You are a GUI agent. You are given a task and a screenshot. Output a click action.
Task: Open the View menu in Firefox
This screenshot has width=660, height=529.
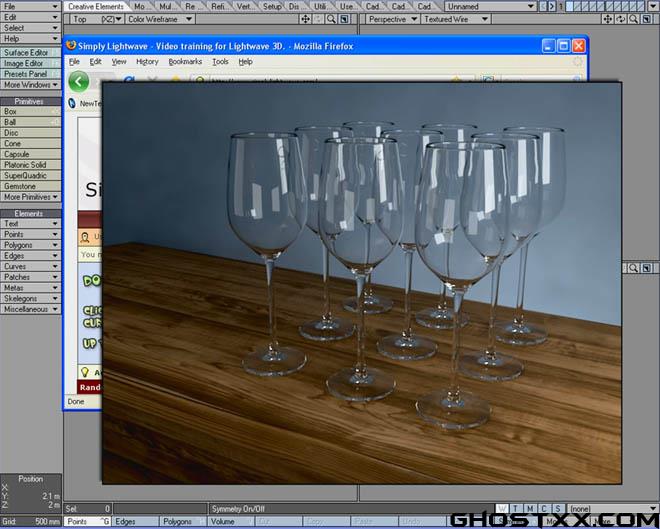pyautogui.click(x=119, y=61)
